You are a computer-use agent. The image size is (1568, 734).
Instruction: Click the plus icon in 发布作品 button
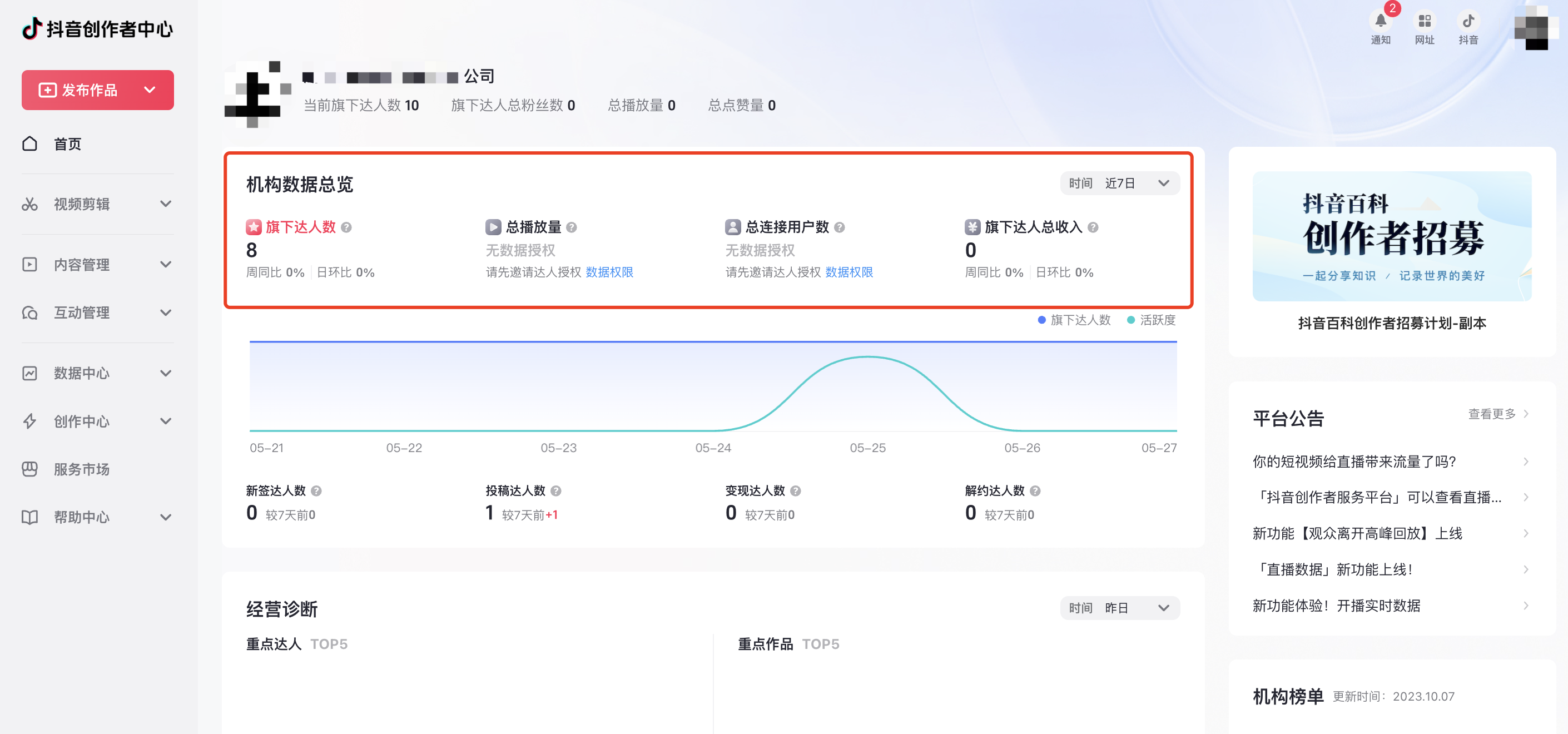47,90
